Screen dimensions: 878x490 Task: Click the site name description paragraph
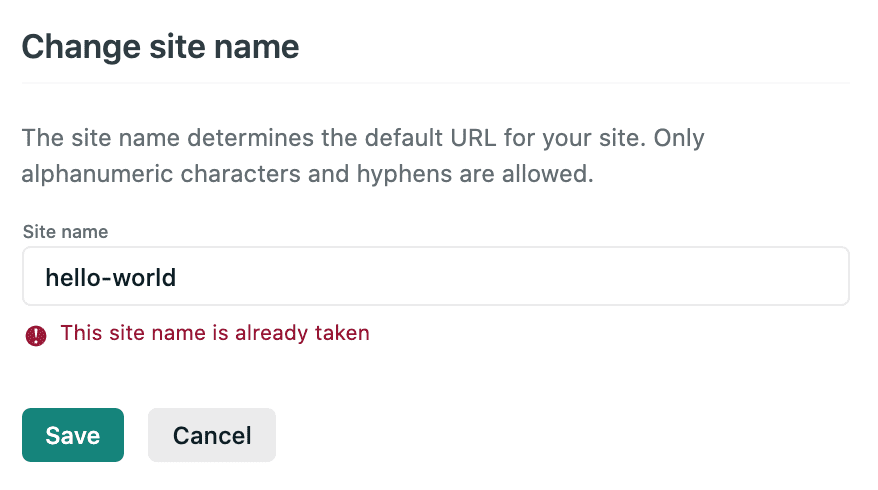[x=363, y=156]
